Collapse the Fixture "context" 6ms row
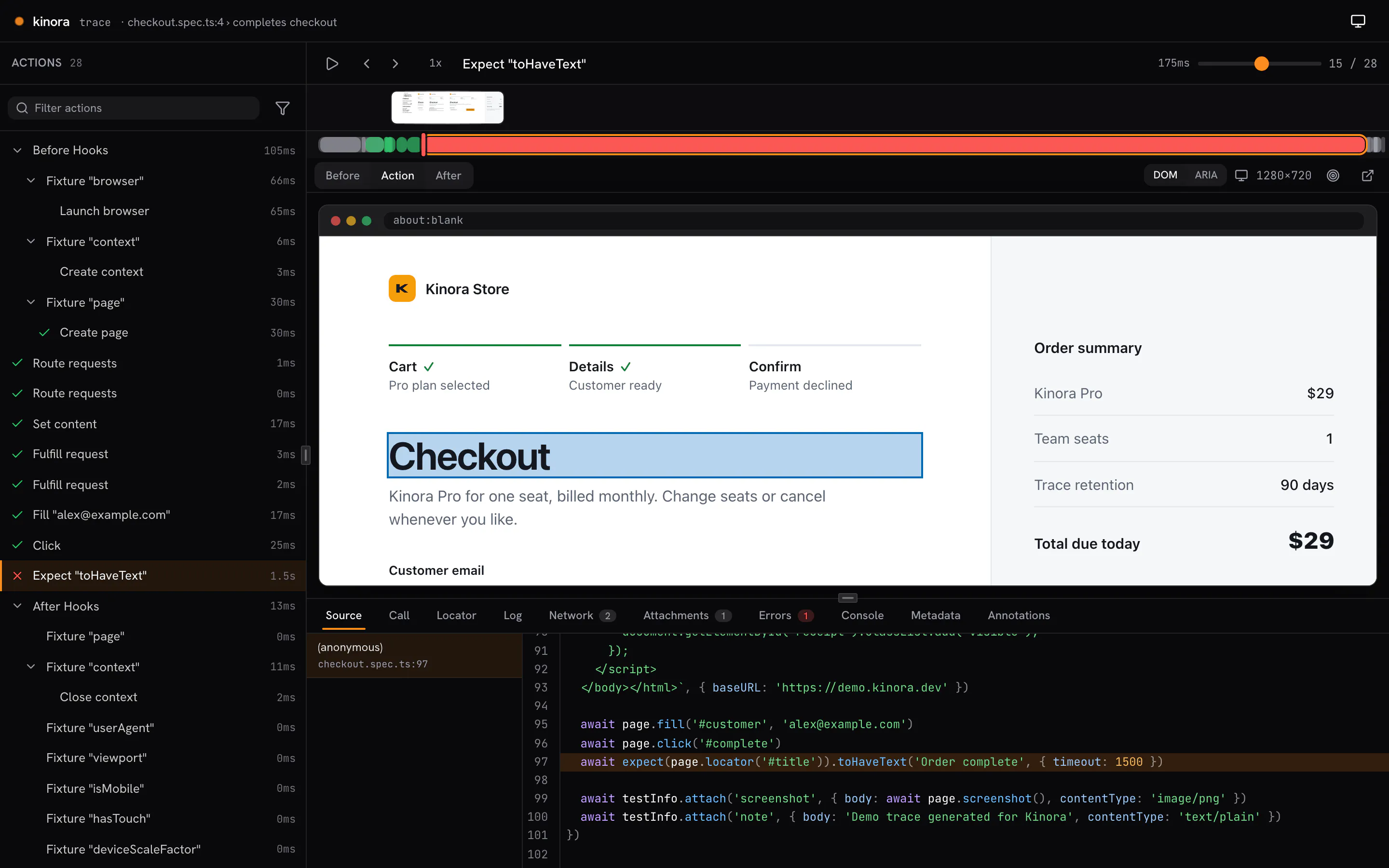 (31, 242)
